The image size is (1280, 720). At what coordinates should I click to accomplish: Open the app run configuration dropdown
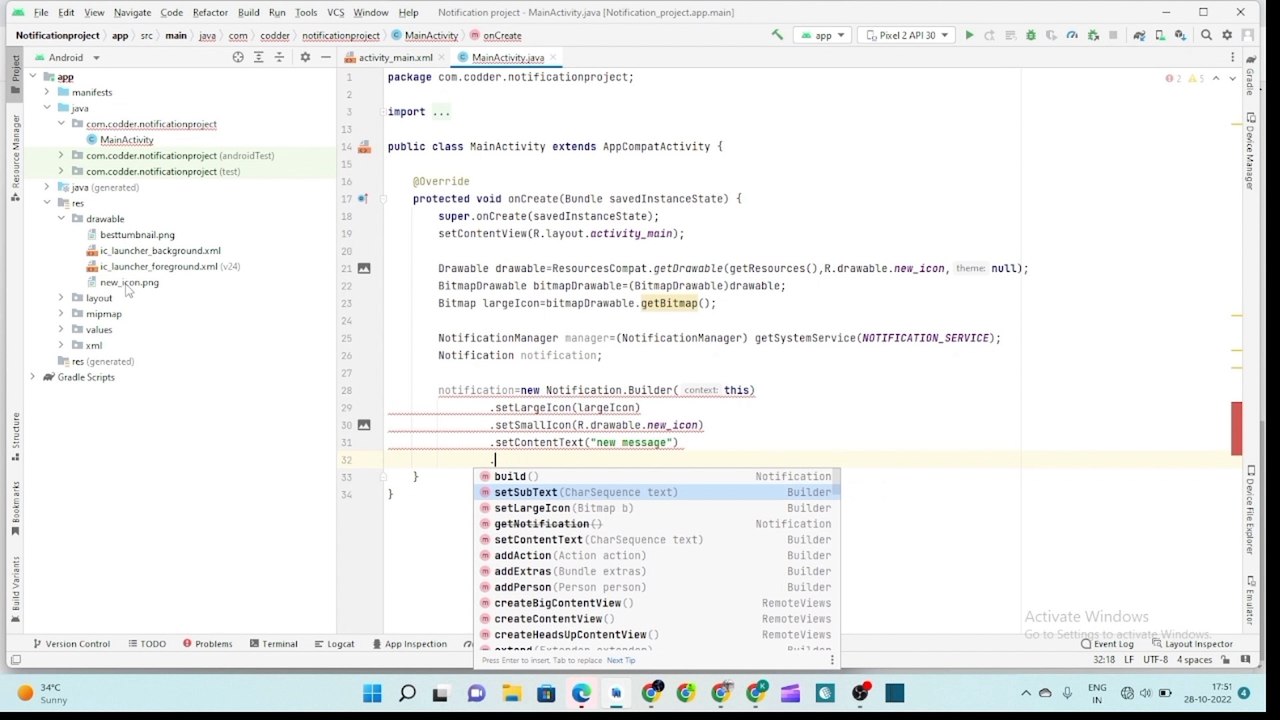(823, 35)
